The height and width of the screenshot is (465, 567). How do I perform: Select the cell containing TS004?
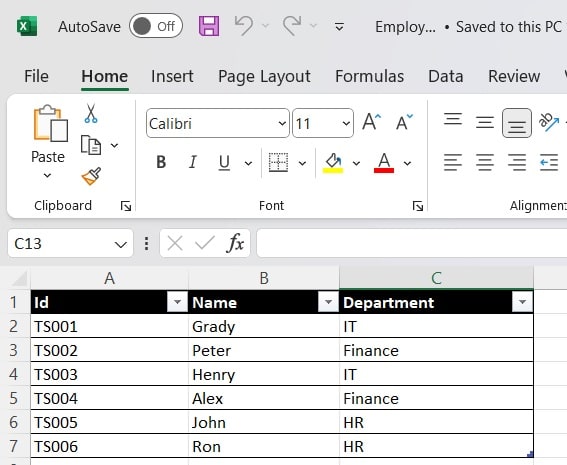(110, 398)
